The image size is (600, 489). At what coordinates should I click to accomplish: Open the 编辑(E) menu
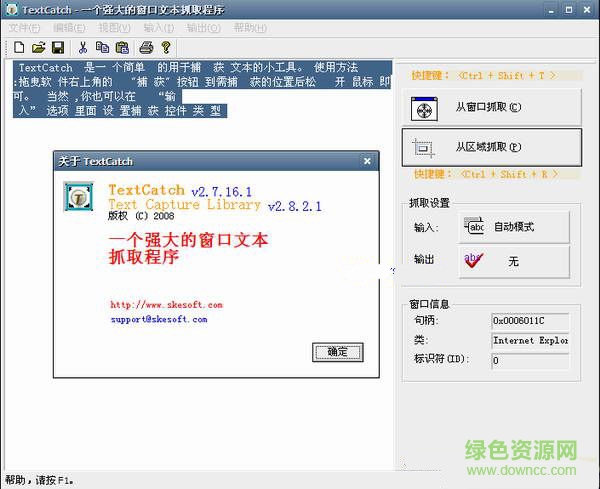69,27
